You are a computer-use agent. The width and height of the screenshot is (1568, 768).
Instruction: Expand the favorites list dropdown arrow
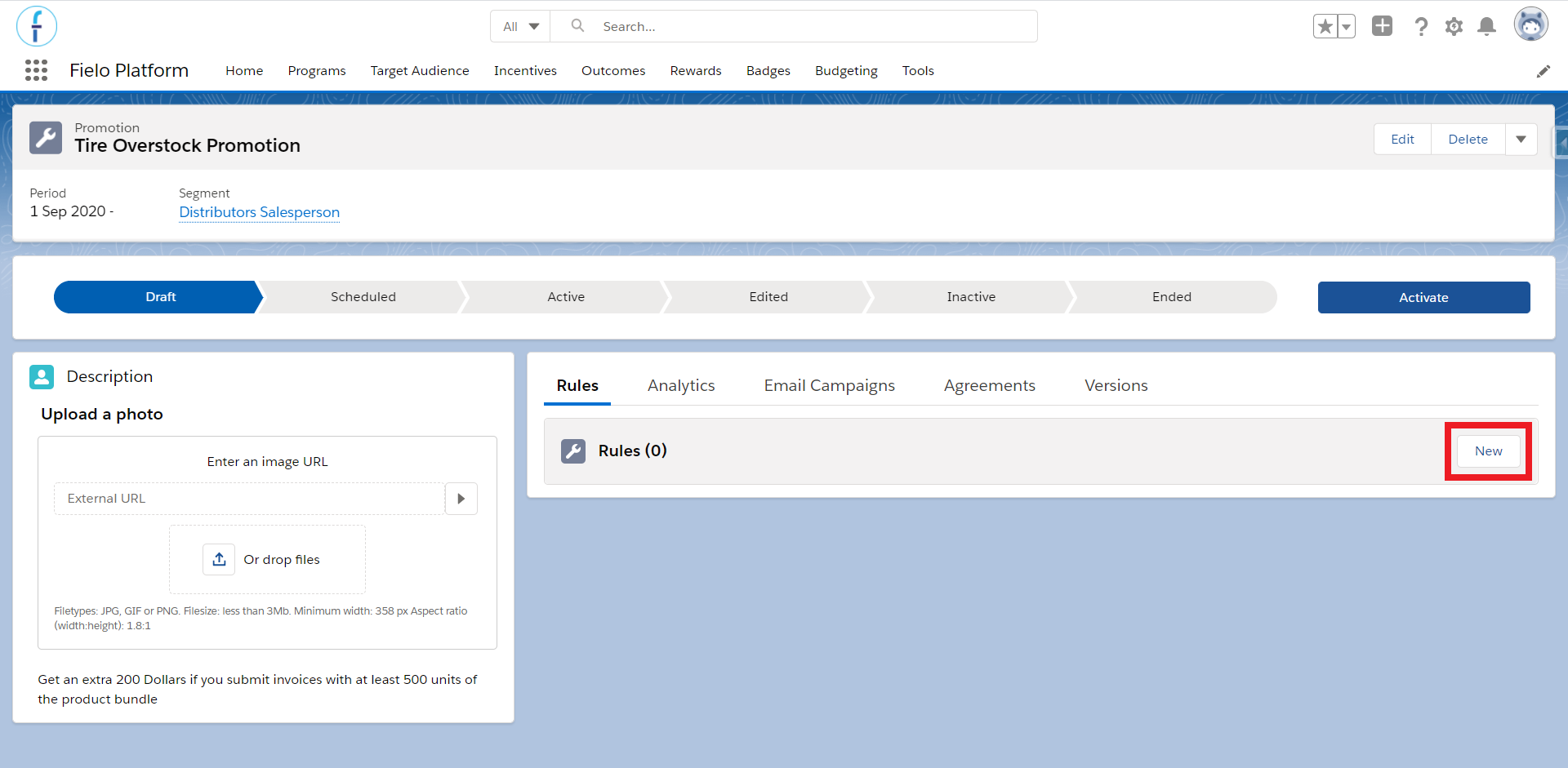pos(1347,26)
